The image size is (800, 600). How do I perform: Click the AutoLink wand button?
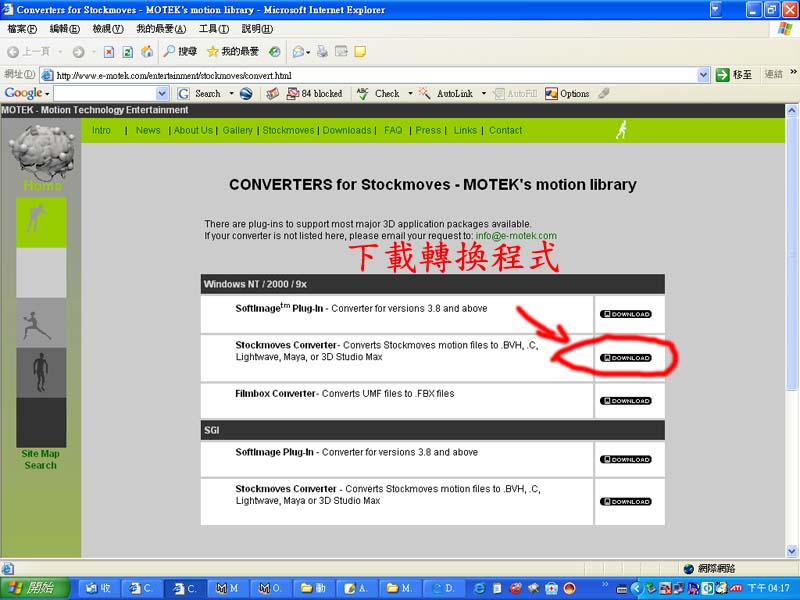coord(446,94)
